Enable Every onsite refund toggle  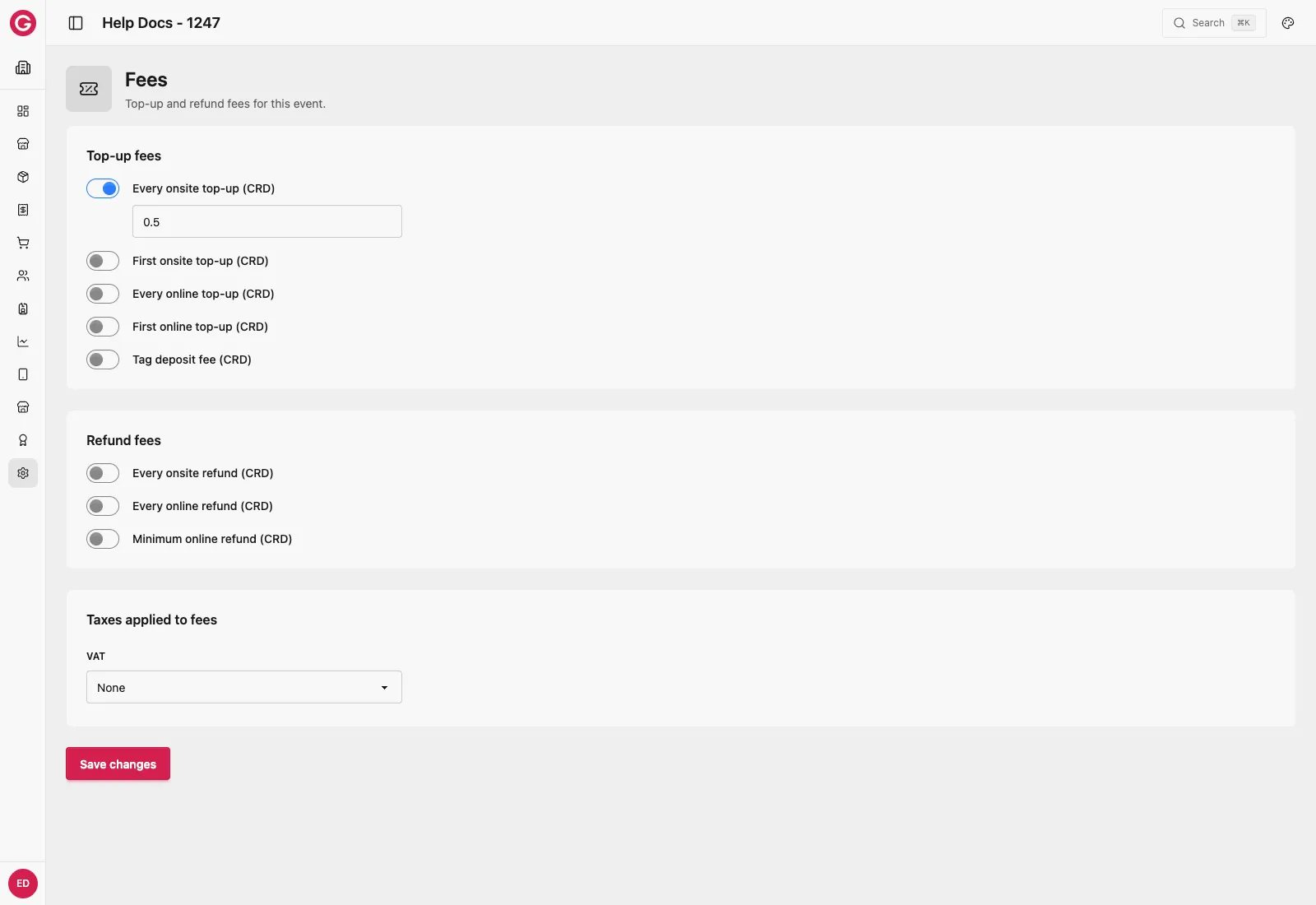tap(103, 473)
